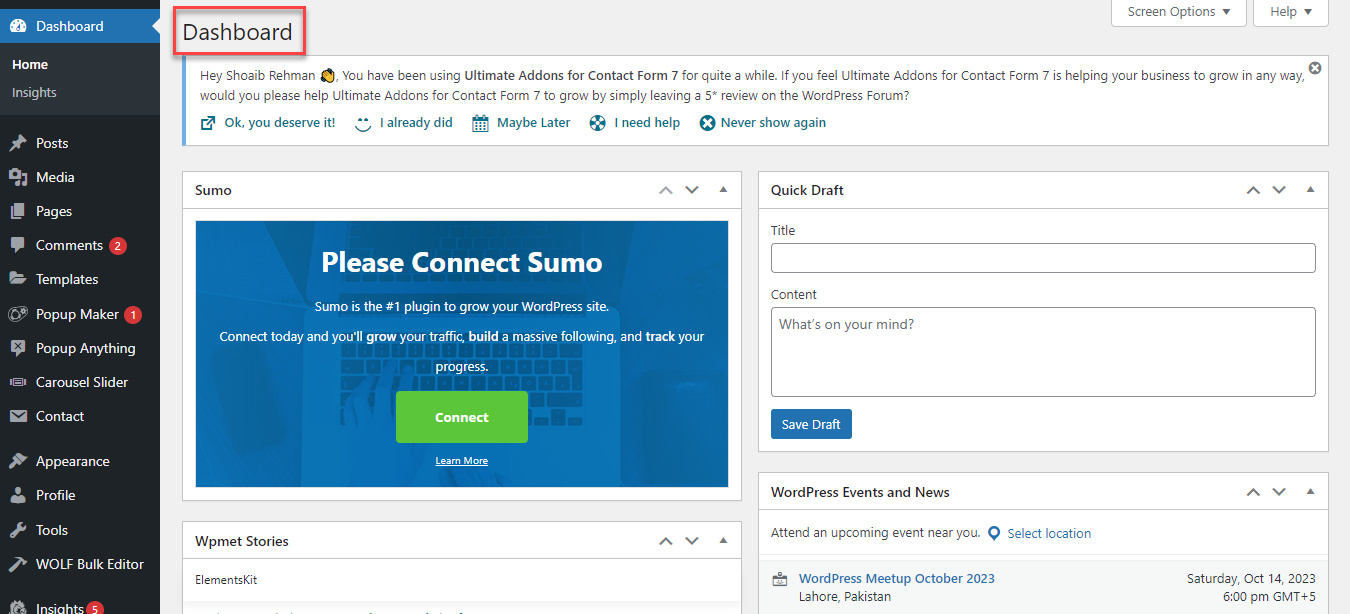This screenshot has width=1350, height=614.
Task: Collapse the Wpmet Stories panel
Action: (x=723, y=541)
